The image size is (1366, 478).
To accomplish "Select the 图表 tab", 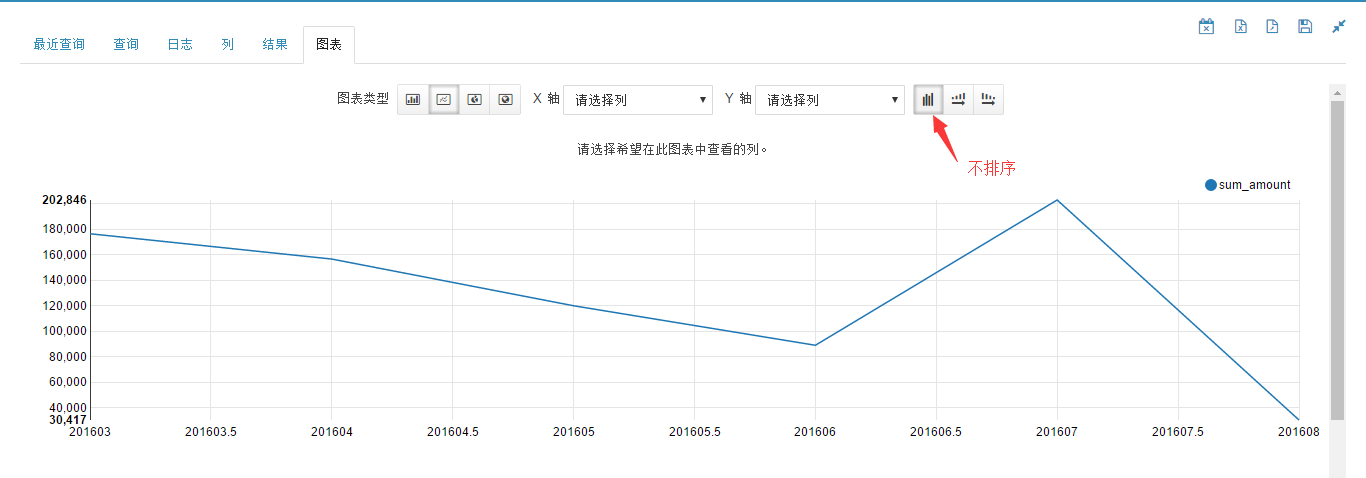I will point(329,45).
